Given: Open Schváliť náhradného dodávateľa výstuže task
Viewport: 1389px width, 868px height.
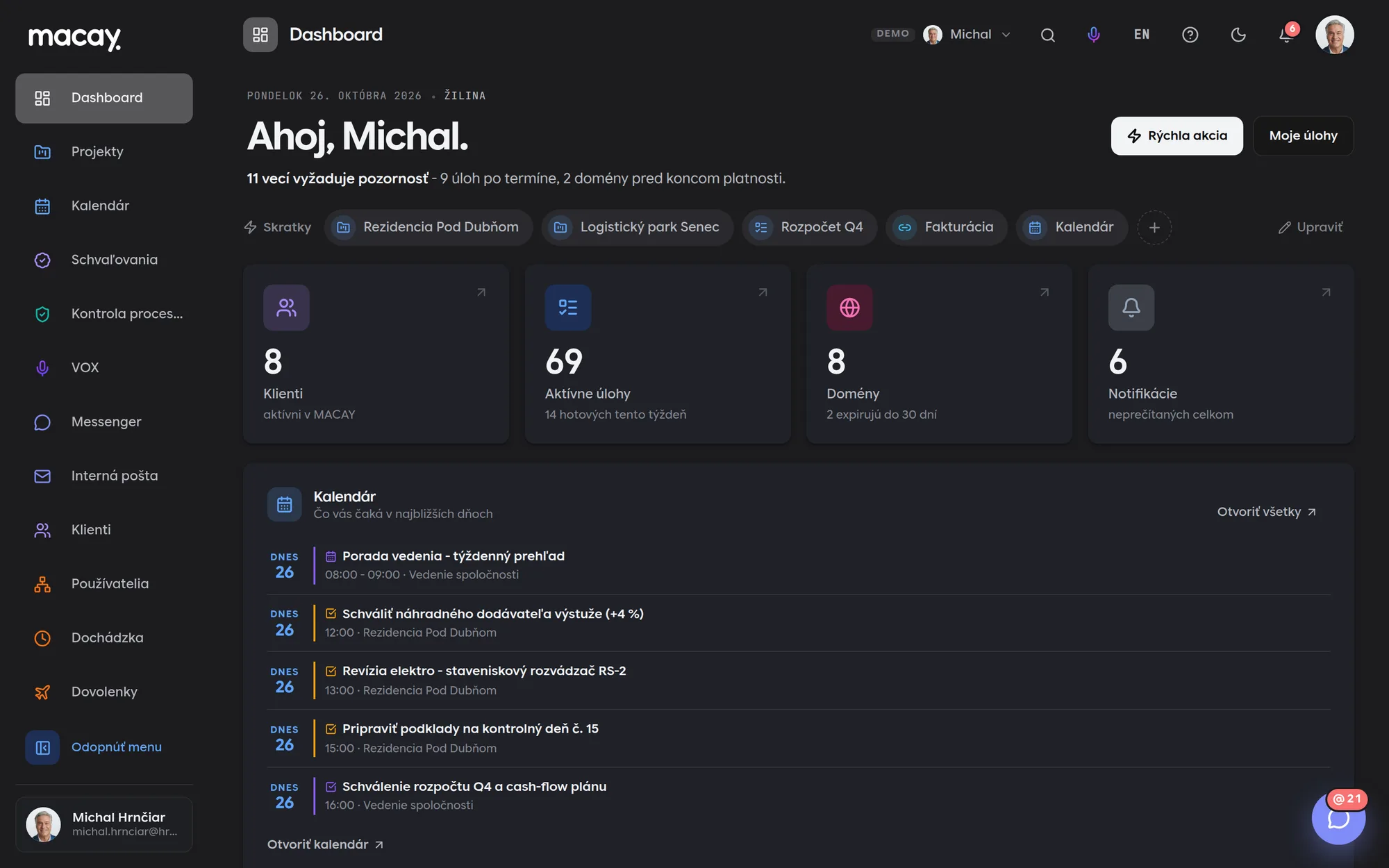Looking at the screenshot, I should [x=799, y=623].
